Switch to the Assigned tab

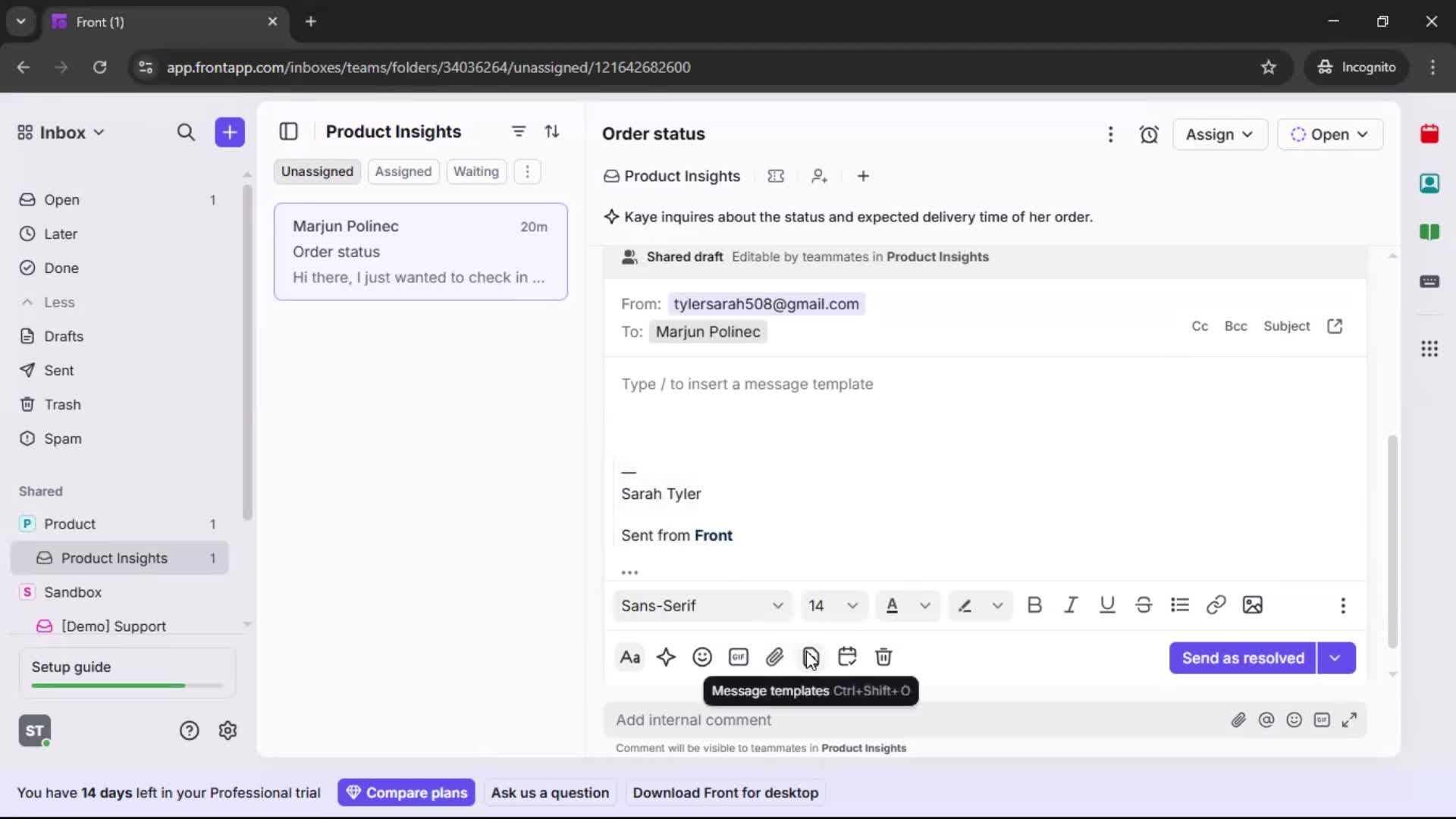coord(403,171)
